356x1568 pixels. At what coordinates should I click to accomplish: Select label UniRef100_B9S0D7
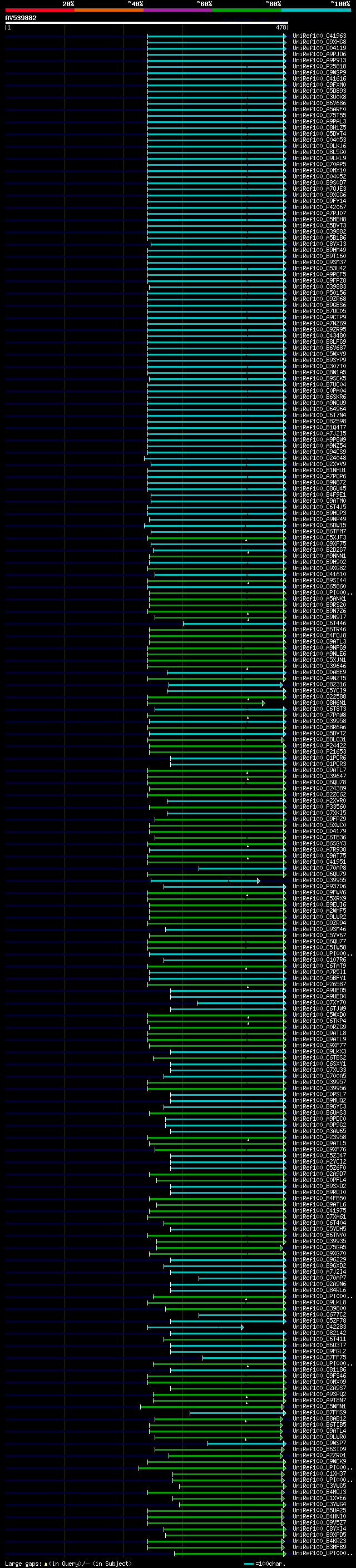click(319, 182)
